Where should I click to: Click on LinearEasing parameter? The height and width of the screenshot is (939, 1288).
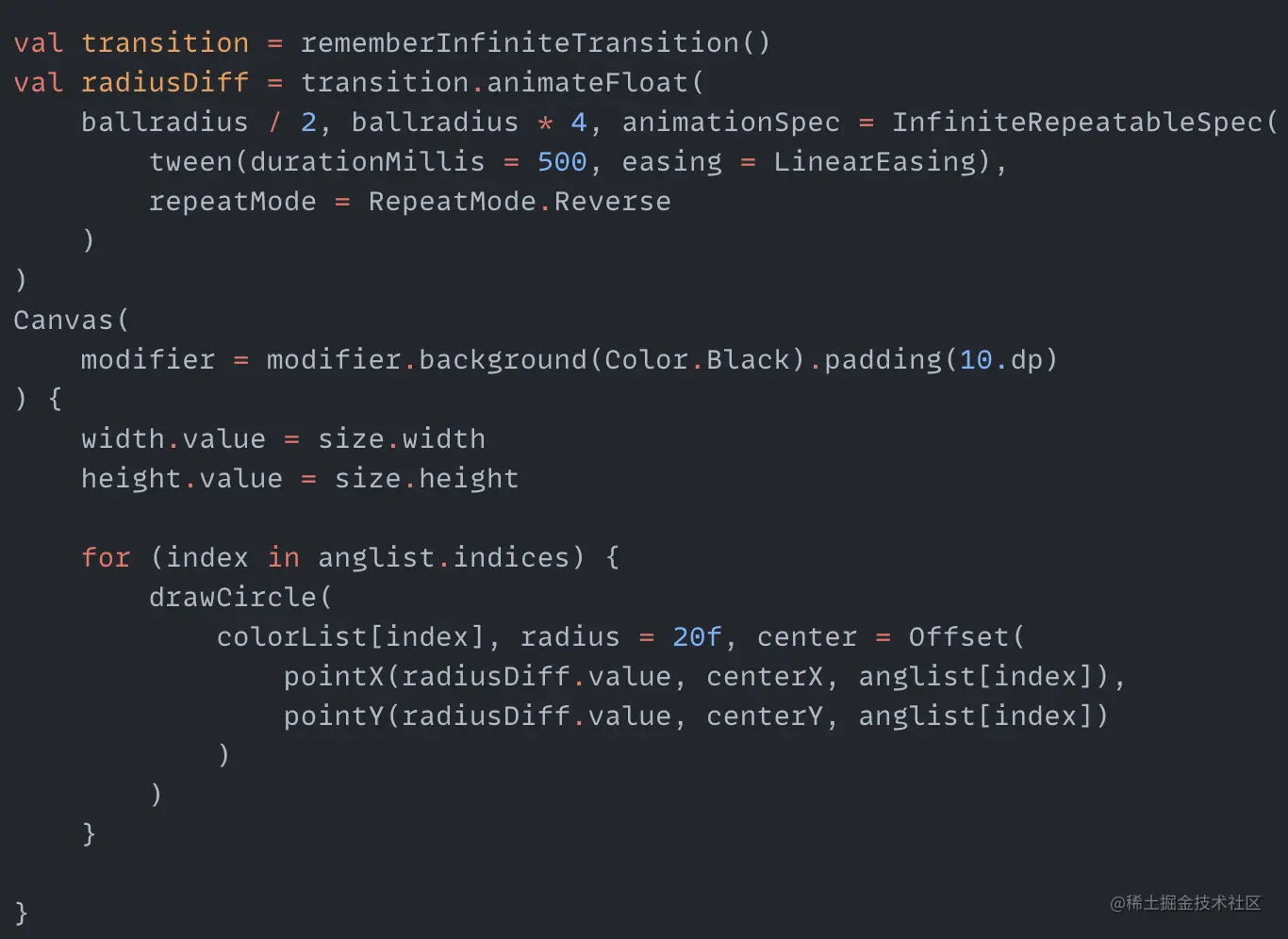[875, 162]
